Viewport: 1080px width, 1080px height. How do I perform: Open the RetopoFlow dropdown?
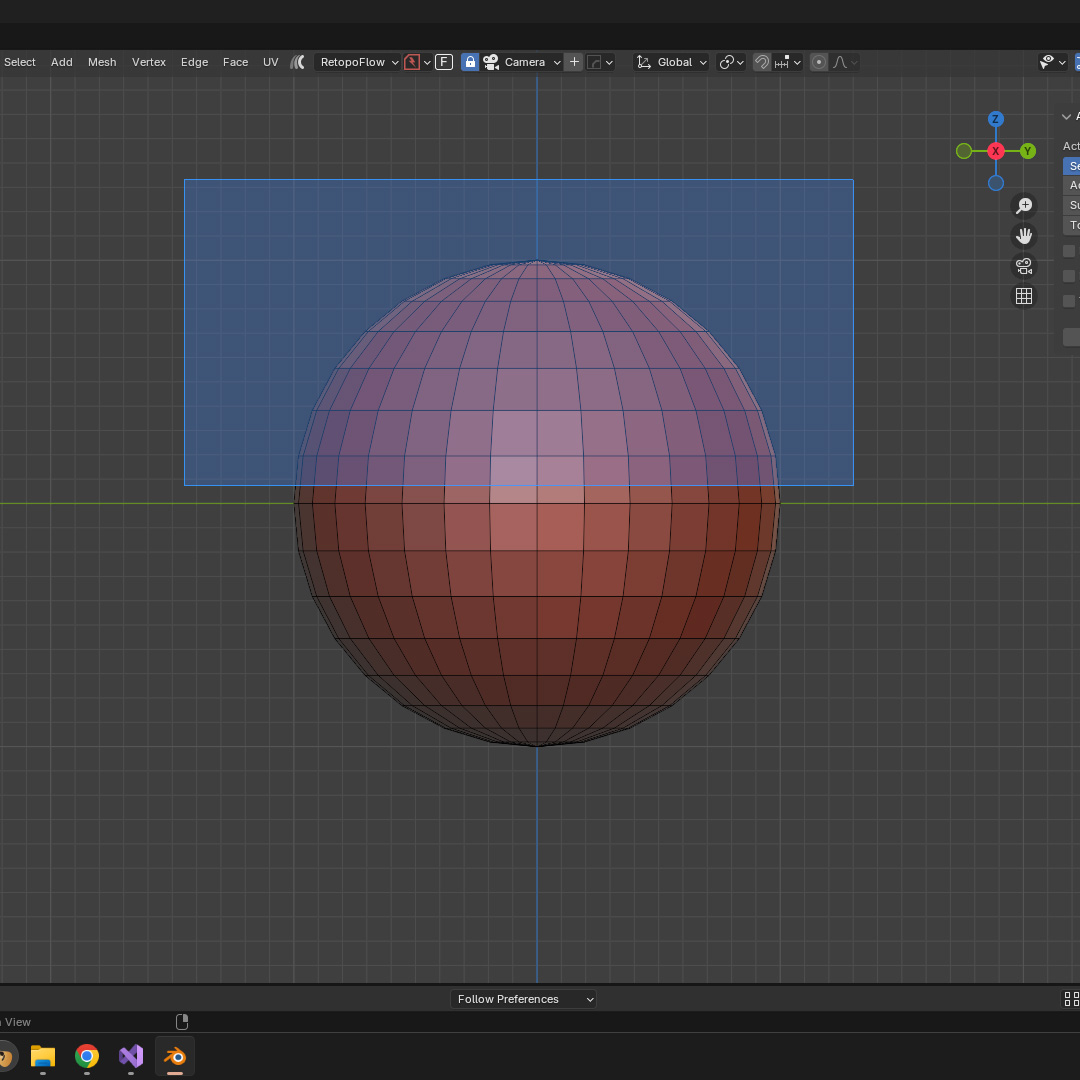click(358, 62)
